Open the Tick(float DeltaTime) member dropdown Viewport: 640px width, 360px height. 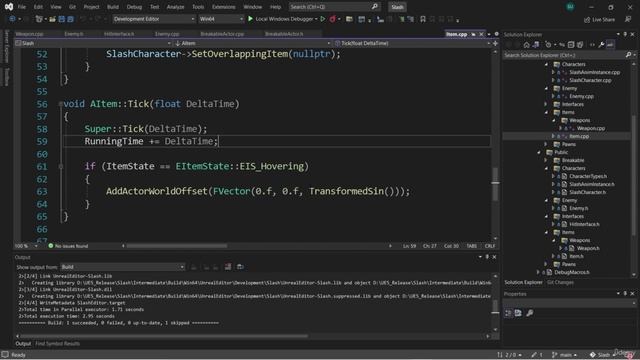point(412,43)
